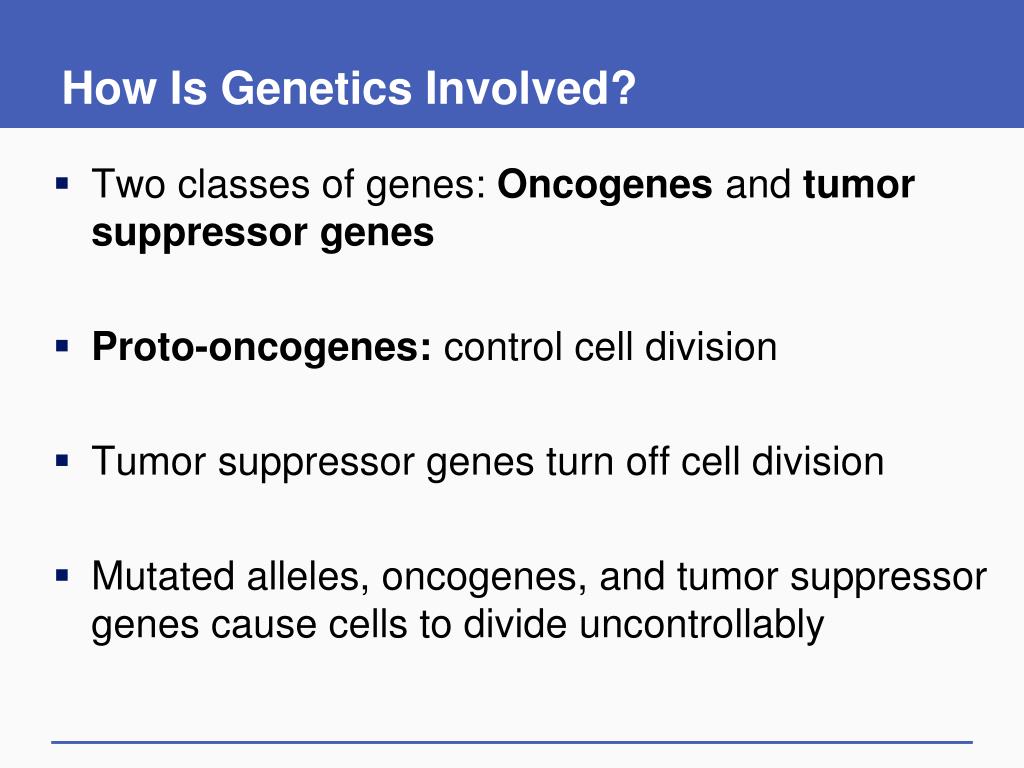Screen dimensions: 1024x768
Task: Click the blue horizontal footer line
Action: tap(512, 742)
